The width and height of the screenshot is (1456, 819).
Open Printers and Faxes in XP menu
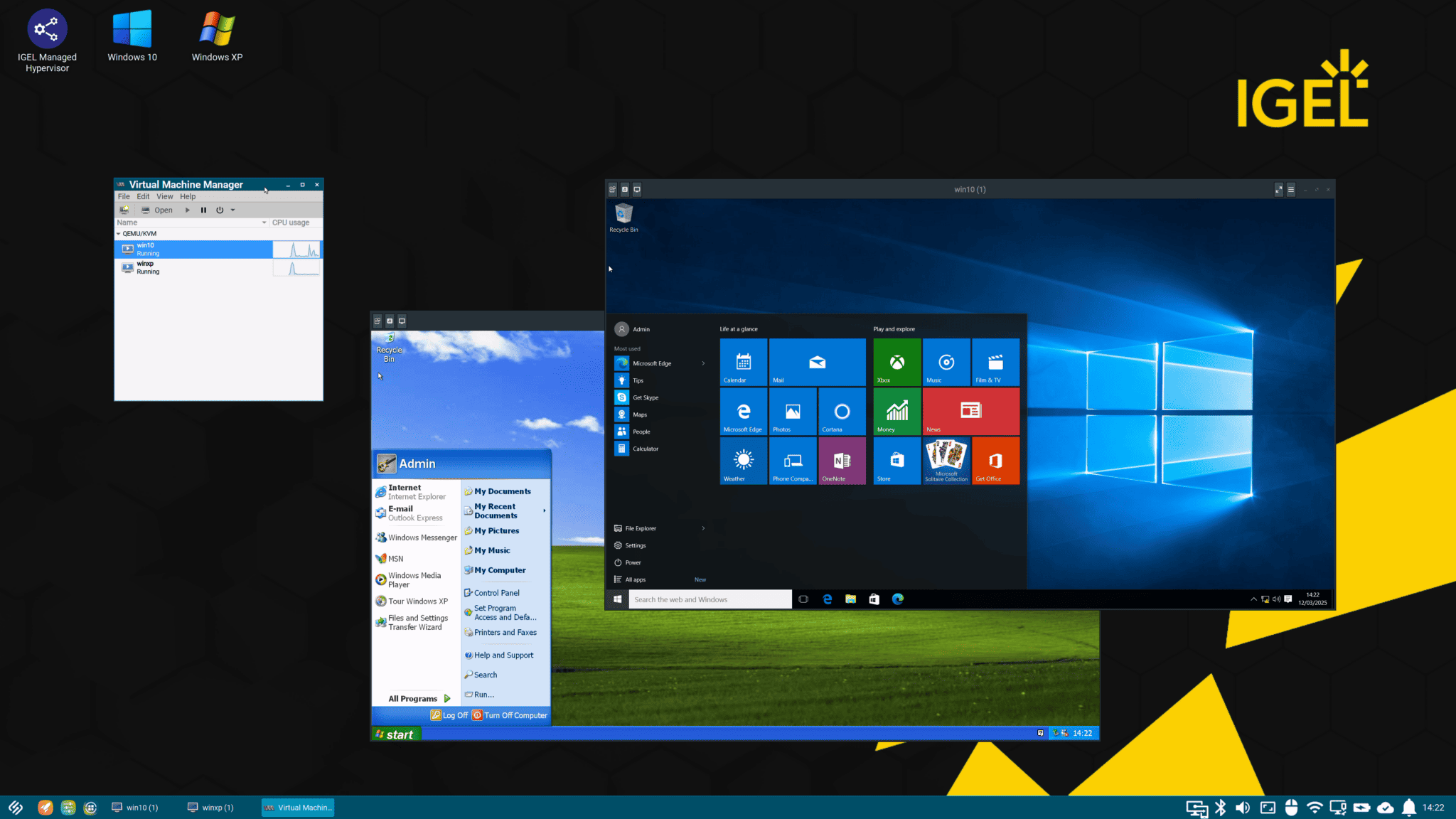click(x=500, y=633)
